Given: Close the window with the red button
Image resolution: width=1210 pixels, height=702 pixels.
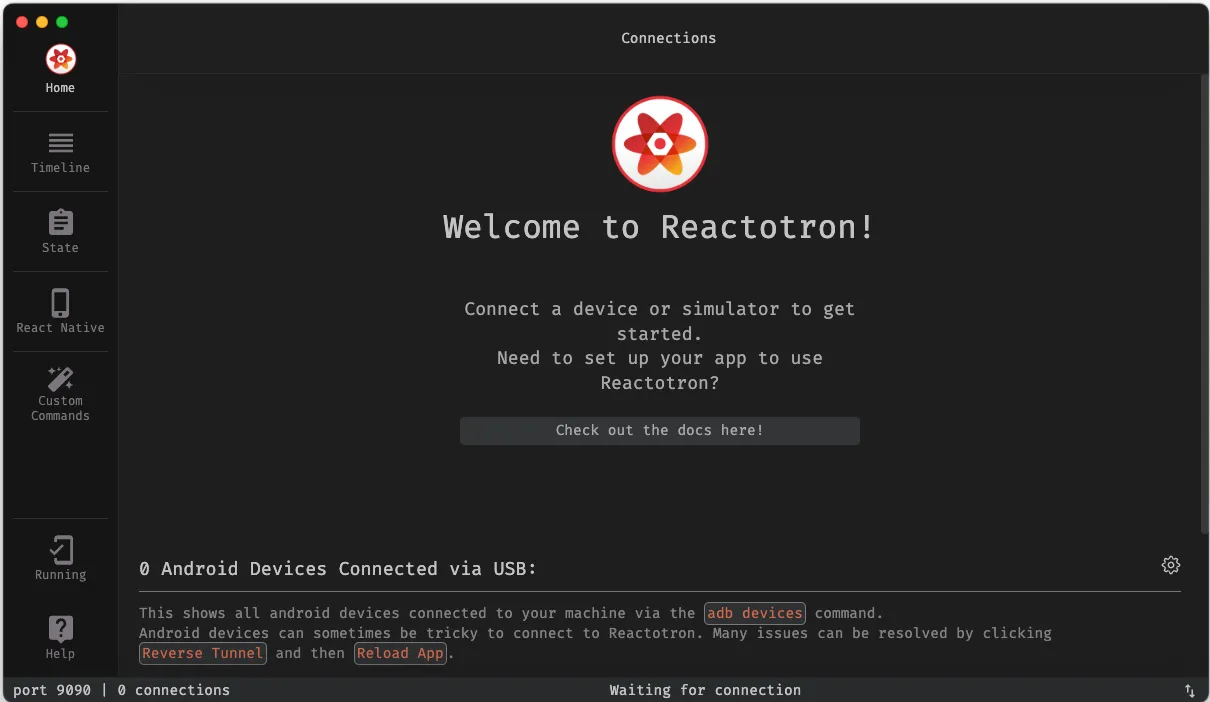Looking at the screenshot, I should pyautogui.click(x=22, y=22).
